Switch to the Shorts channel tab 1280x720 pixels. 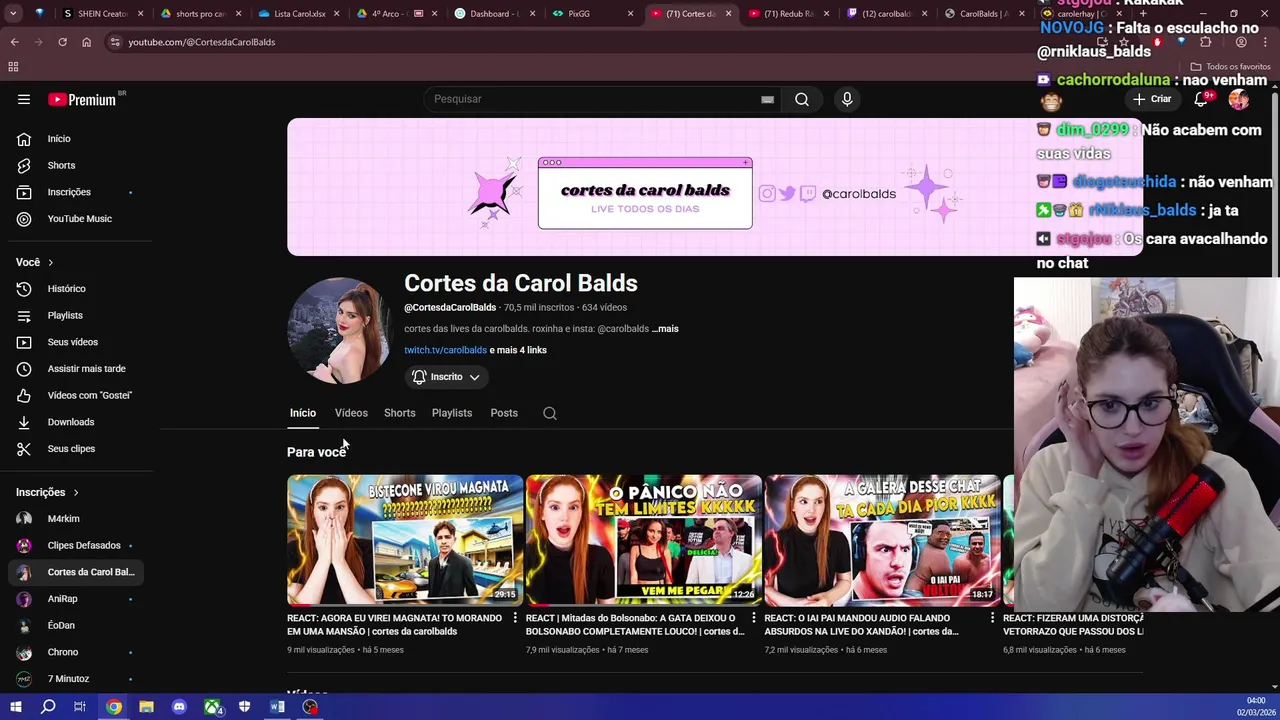(400, 413)
